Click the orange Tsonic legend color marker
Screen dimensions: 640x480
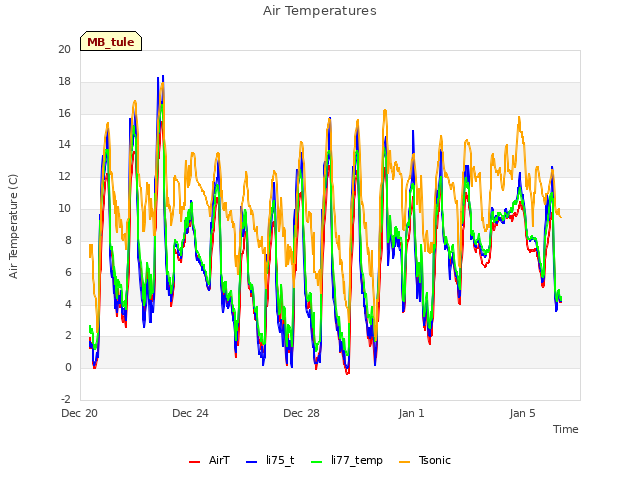point(404,462)
